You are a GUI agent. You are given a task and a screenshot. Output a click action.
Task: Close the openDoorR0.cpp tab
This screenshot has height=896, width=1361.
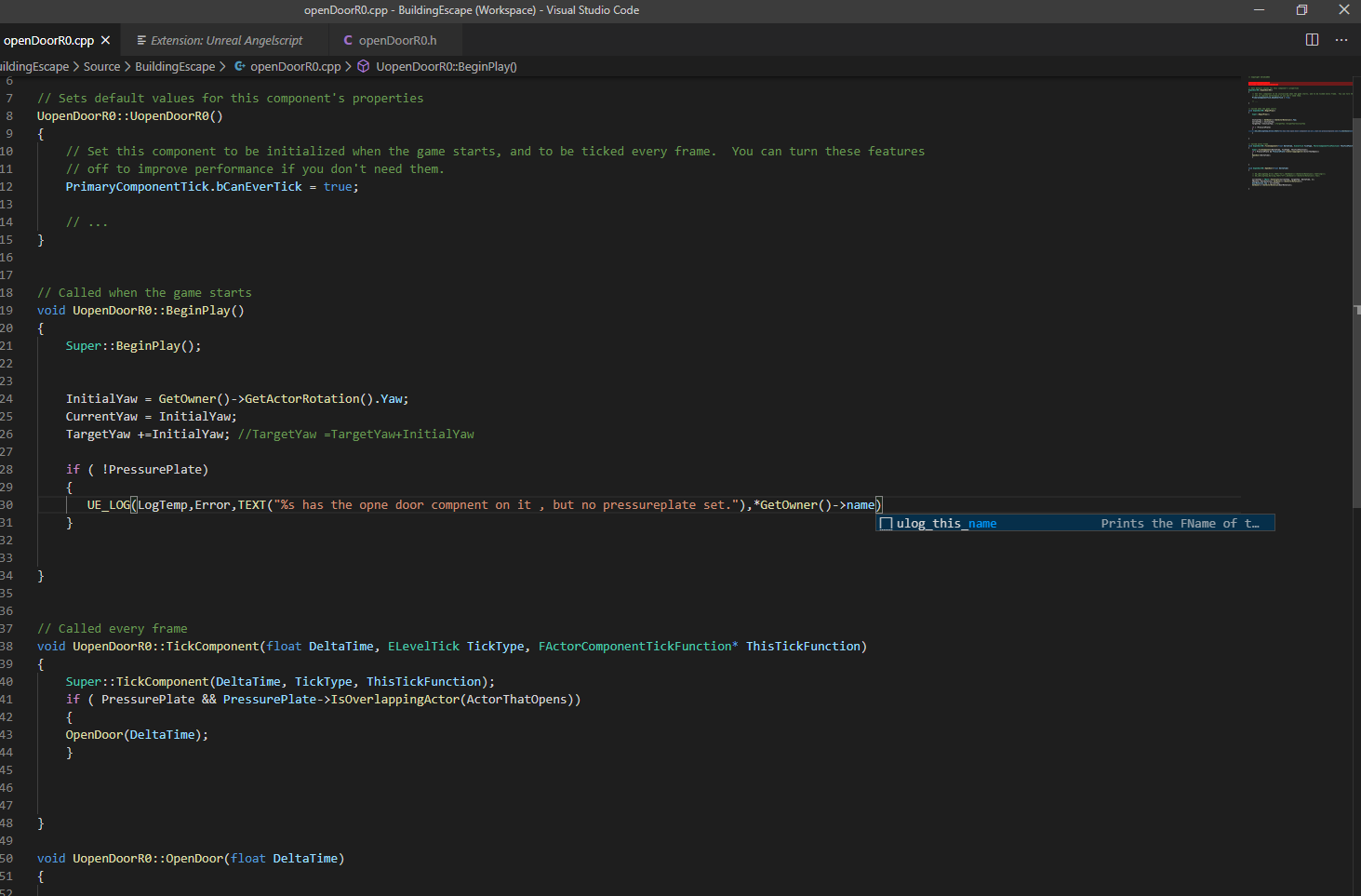coord(105,40)
